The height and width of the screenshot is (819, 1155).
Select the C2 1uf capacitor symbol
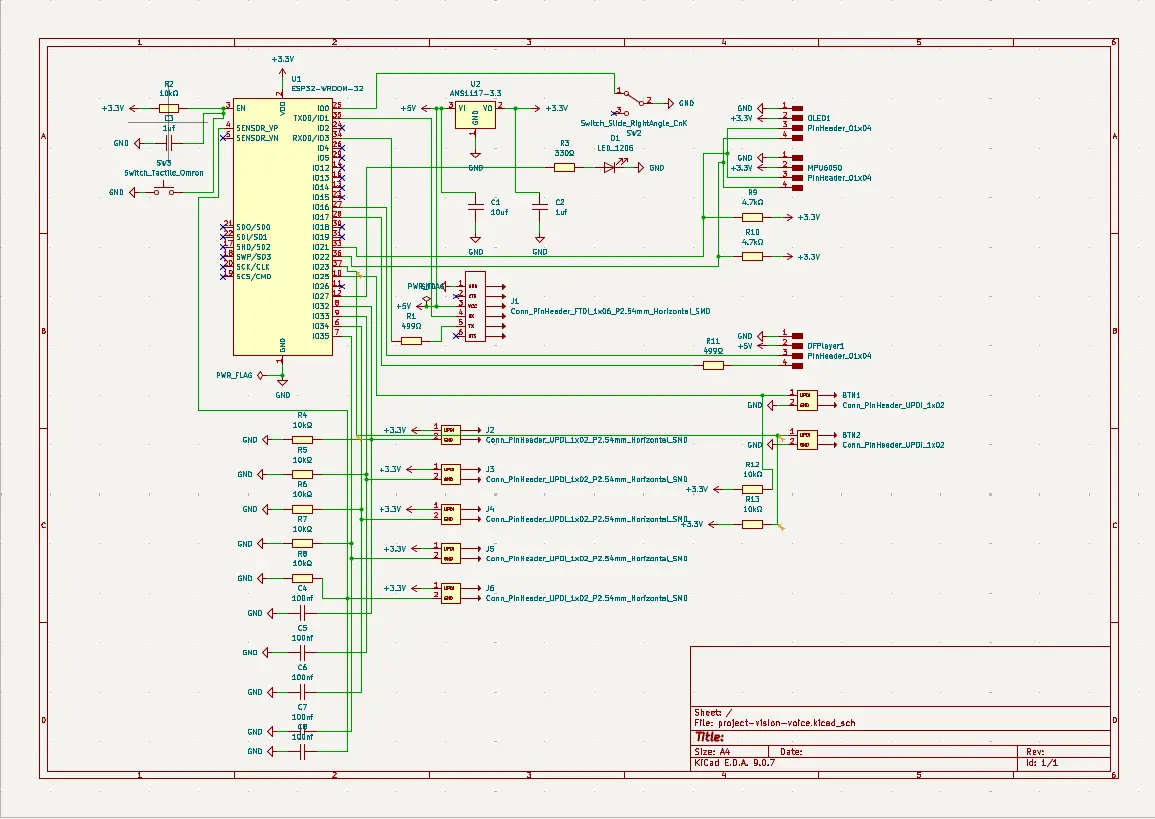coord(540,209)
